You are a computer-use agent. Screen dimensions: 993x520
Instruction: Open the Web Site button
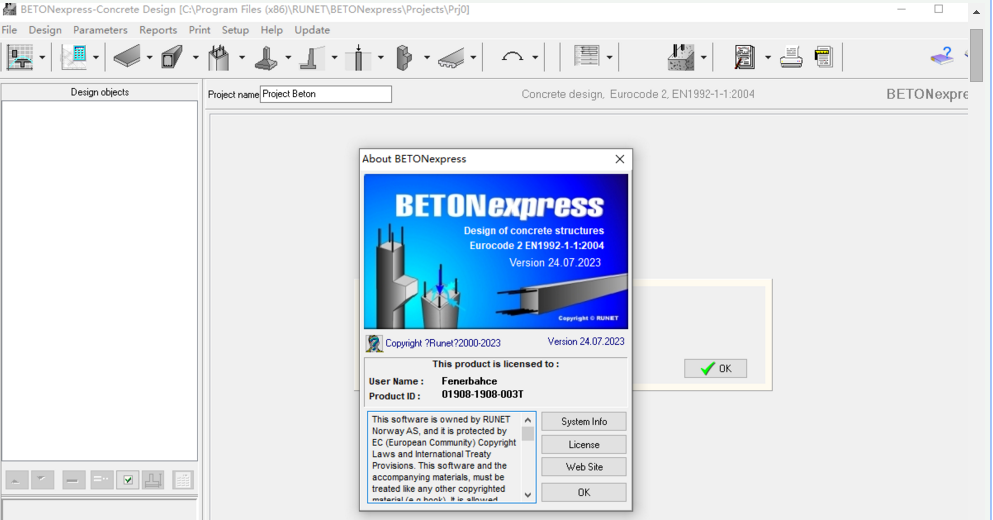click(x=584, y=467)
